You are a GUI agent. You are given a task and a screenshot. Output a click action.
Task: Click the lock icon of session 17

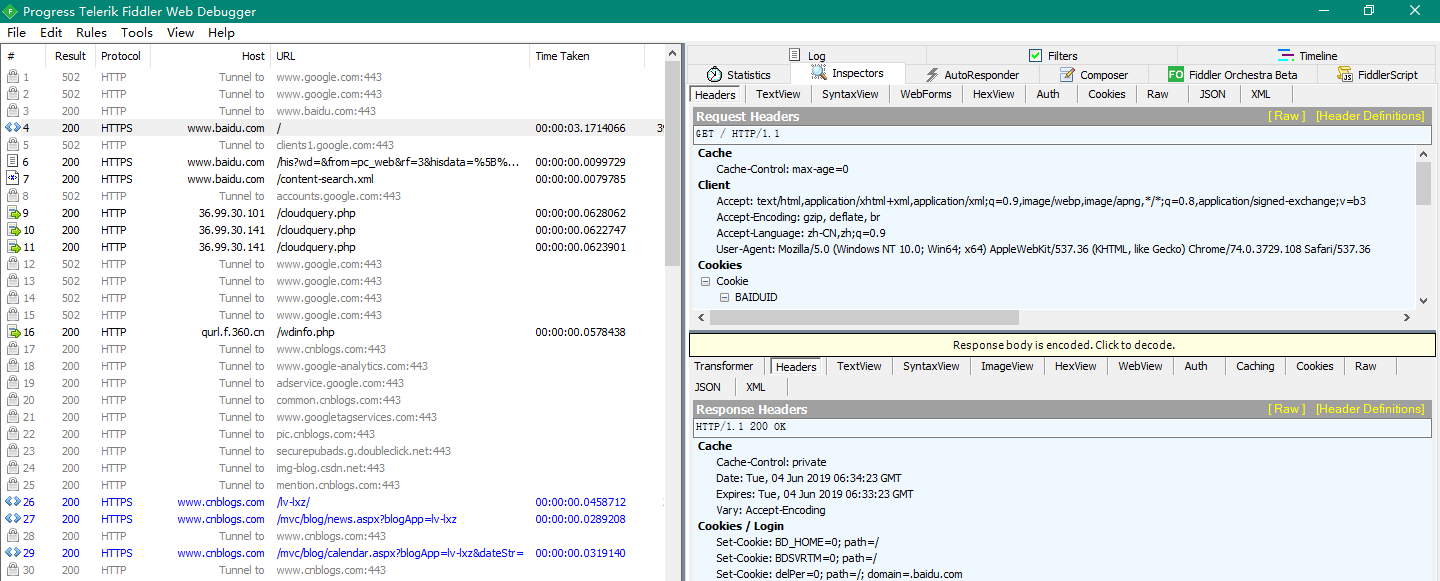(x=13, y=349)
